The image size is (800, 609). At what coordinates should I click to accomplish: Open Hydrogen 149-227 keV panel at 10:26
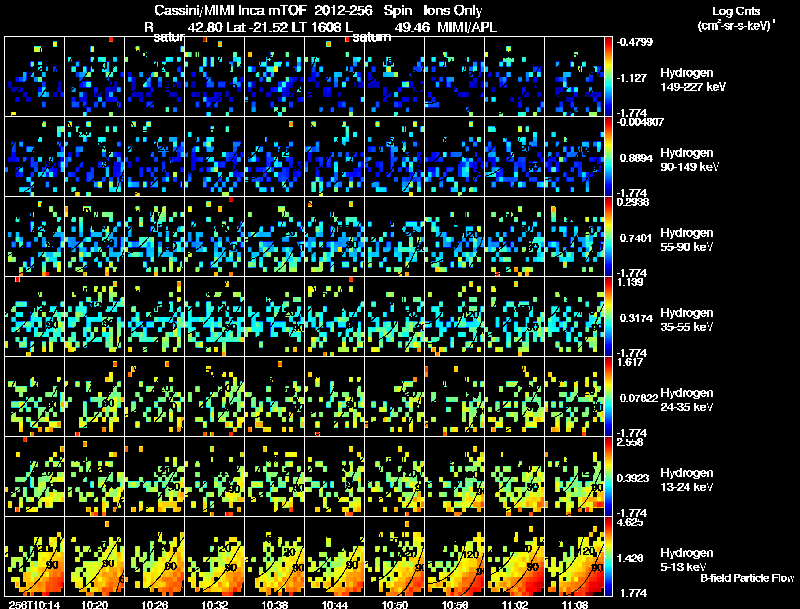(155, 77)
